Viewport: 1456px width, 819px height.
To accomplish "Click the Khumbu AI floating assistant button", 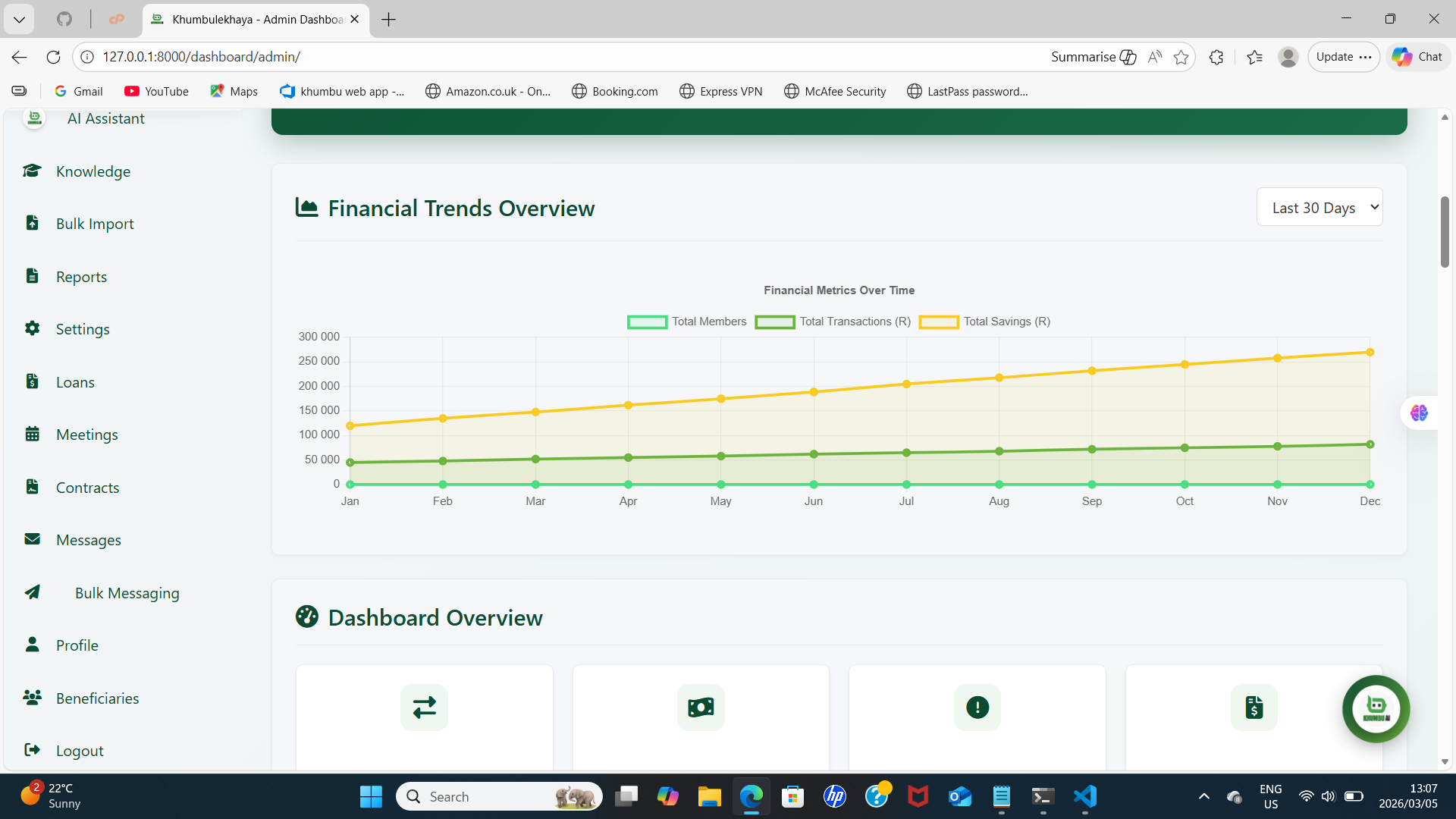I will 1376,708.
